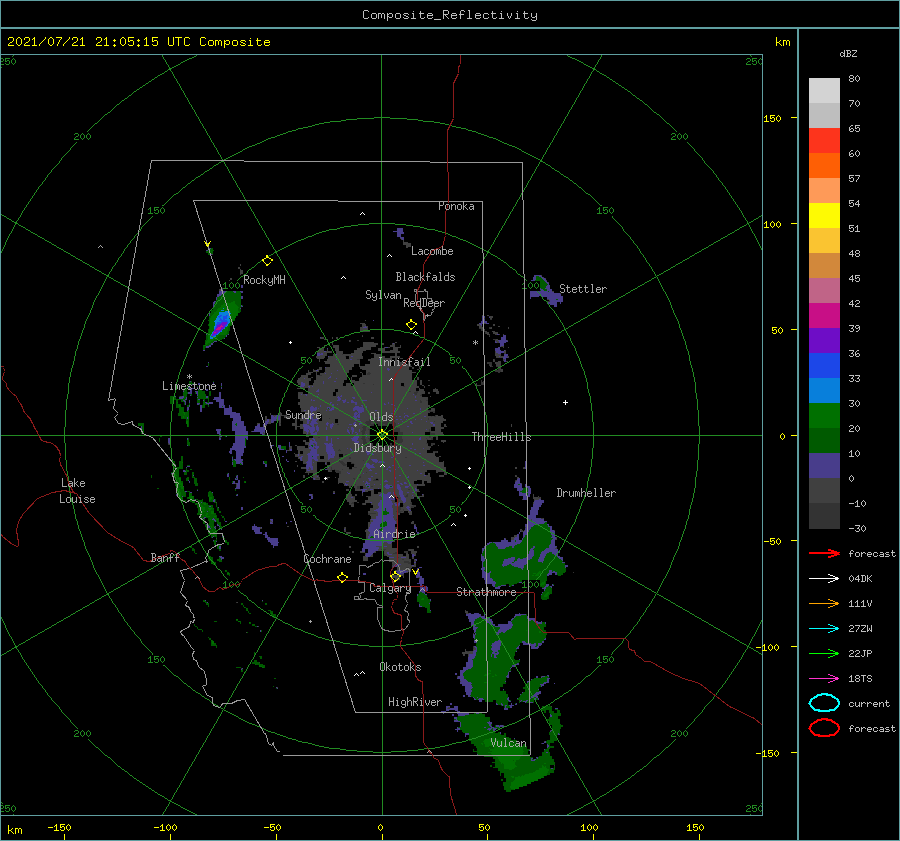The height and width of the screenshot is (841, 900).
Task: Click the Calgary label
Action: point(390,588)
